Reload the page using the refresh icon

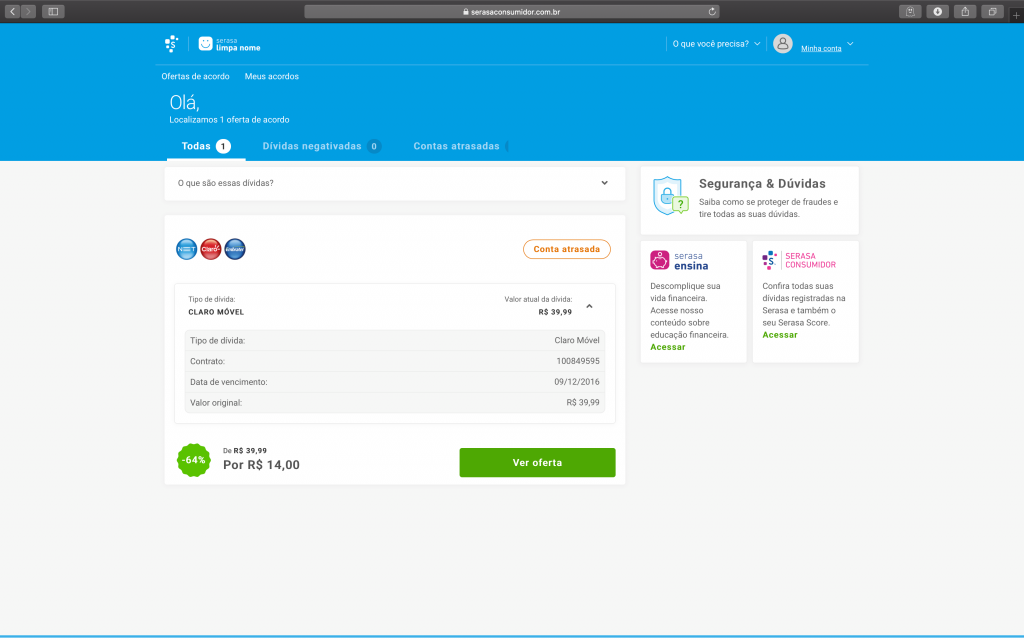point(712,12)
